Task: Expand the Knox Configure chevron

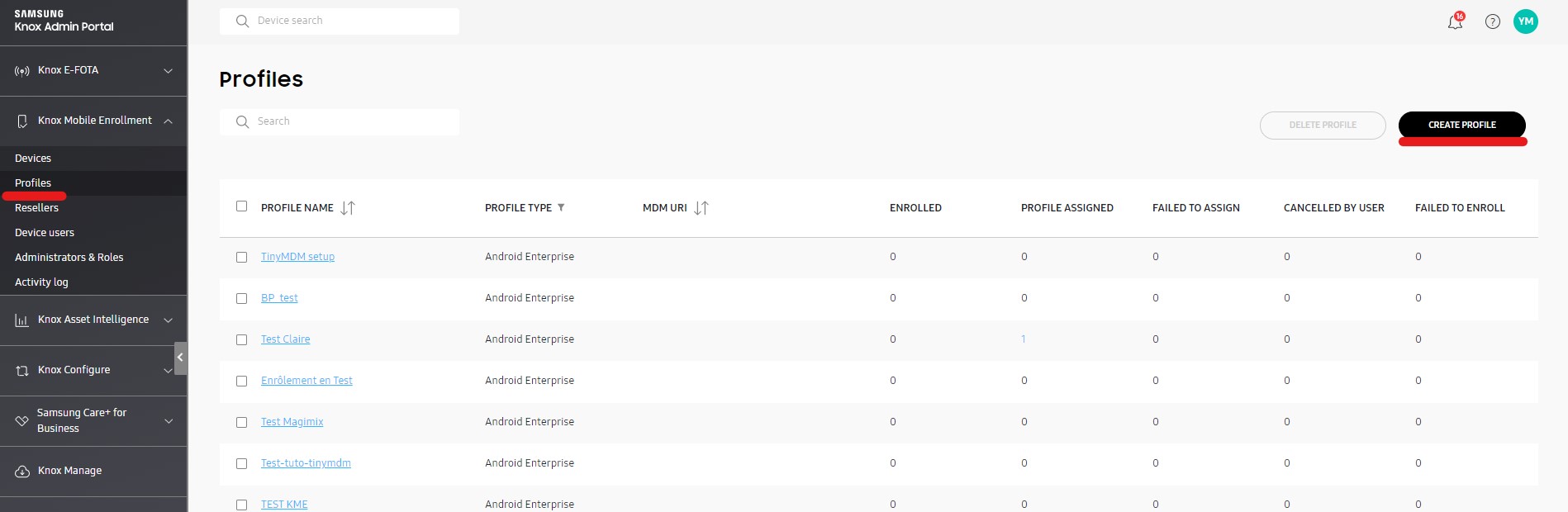Action: pos(169,371)
